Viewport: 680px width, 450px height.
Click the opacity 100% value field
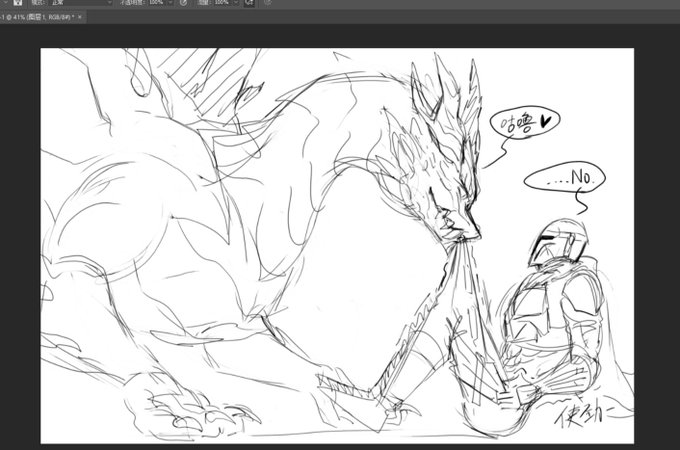[x=157, y=3]
